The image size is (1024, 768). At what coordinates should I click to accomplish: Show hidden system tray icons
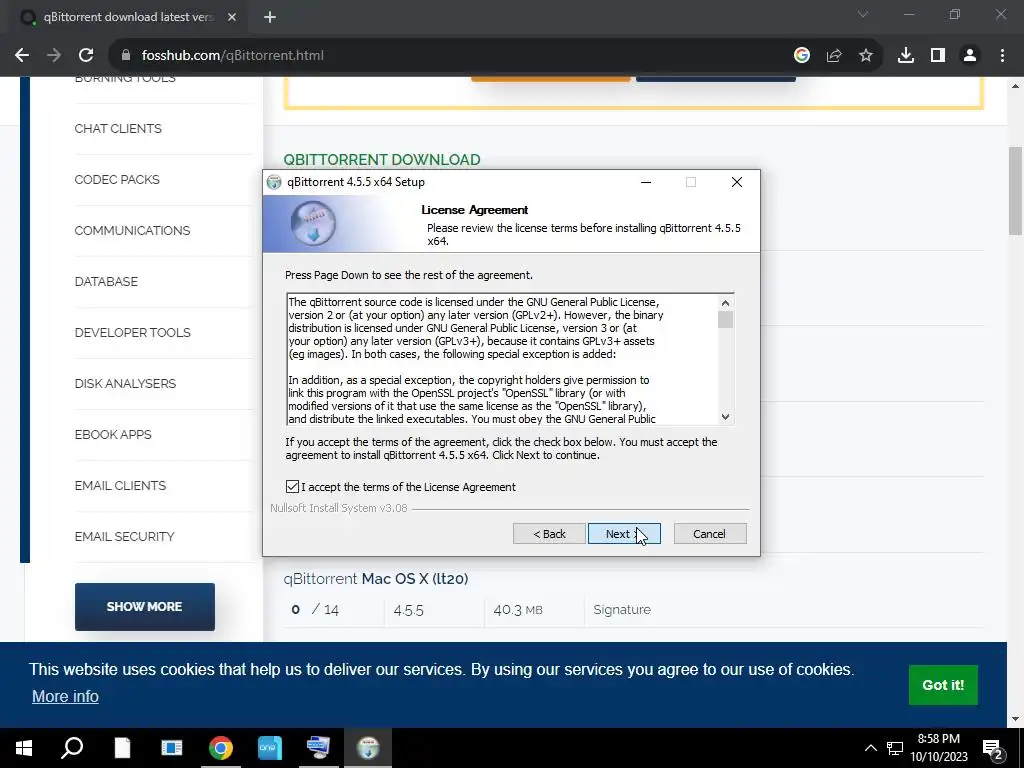[x=871, y=748]
